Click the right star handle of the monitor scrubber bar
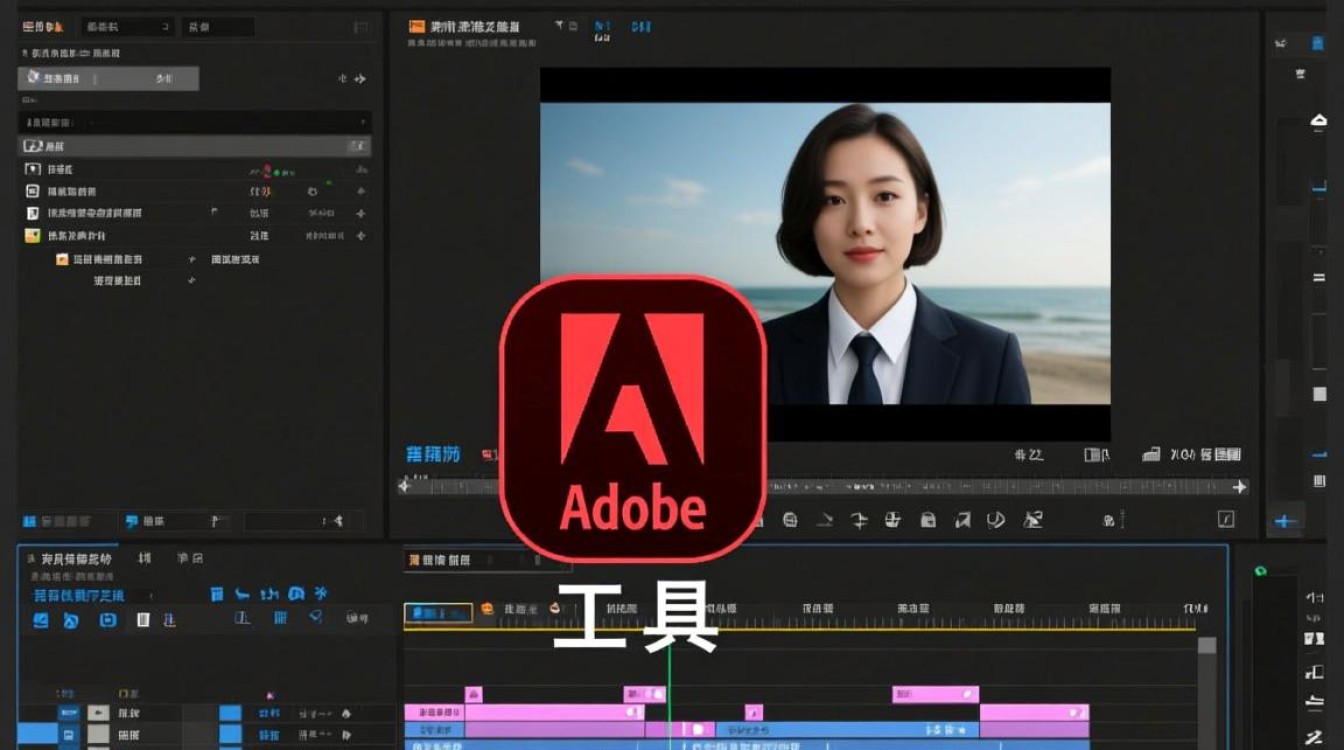This screenshot has height=750, width=1344. [x=1239, y=487]
